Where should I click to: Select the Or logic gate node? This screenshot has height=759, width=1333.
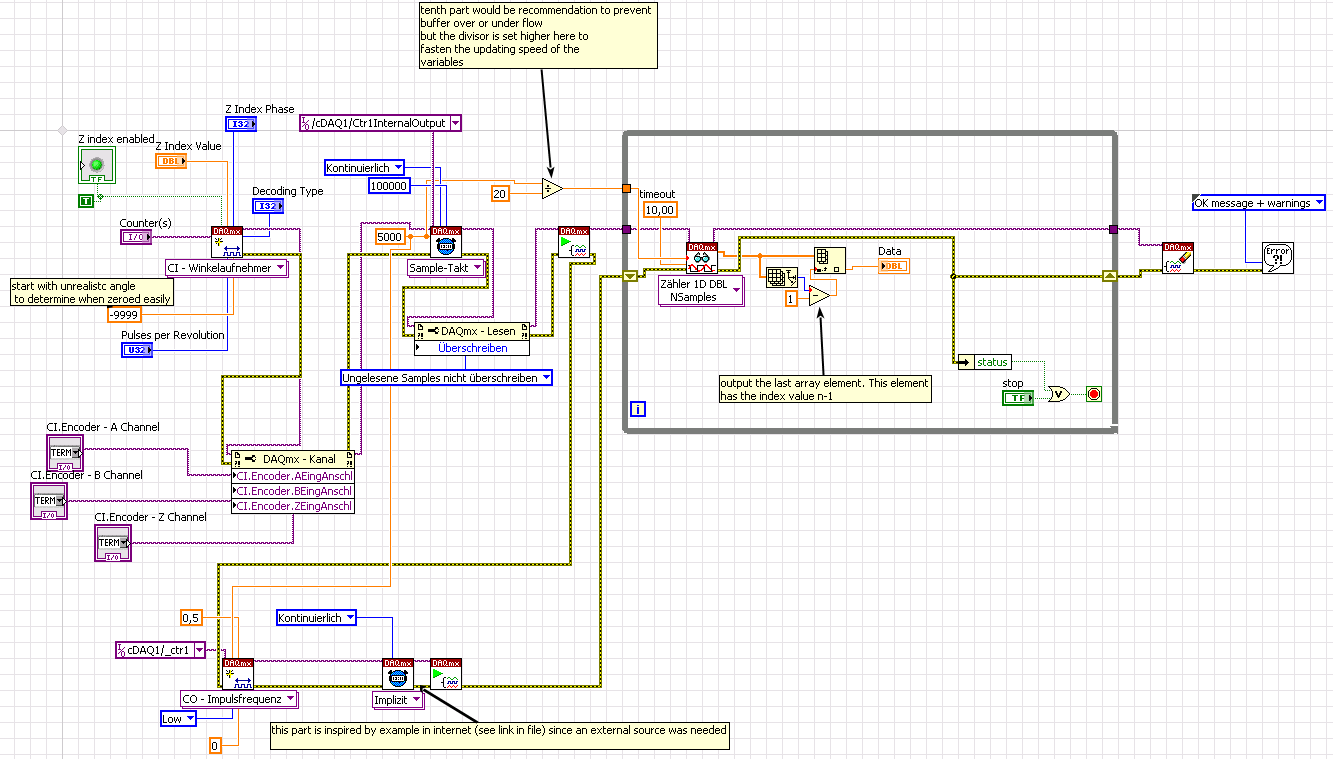tap(1057, 393)
